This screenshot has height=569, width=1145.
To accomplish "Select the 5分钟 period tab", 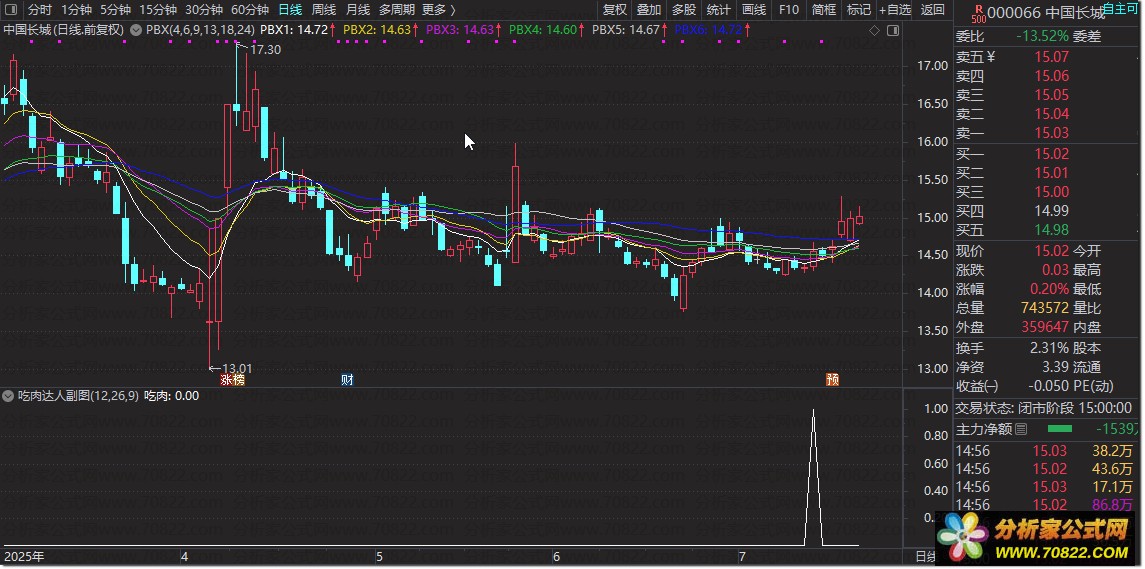I will (x=115, y=9).
